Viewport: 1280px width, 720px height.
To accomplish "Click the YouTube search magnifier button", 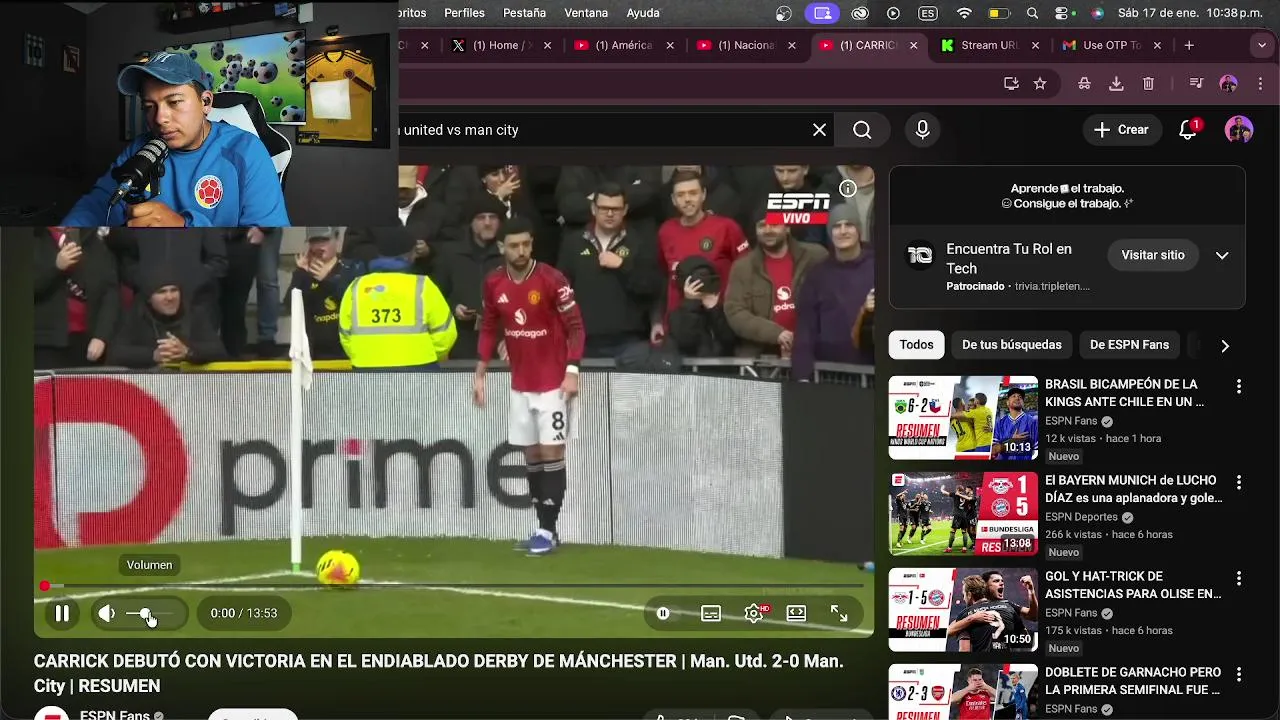I will [862, 130].
